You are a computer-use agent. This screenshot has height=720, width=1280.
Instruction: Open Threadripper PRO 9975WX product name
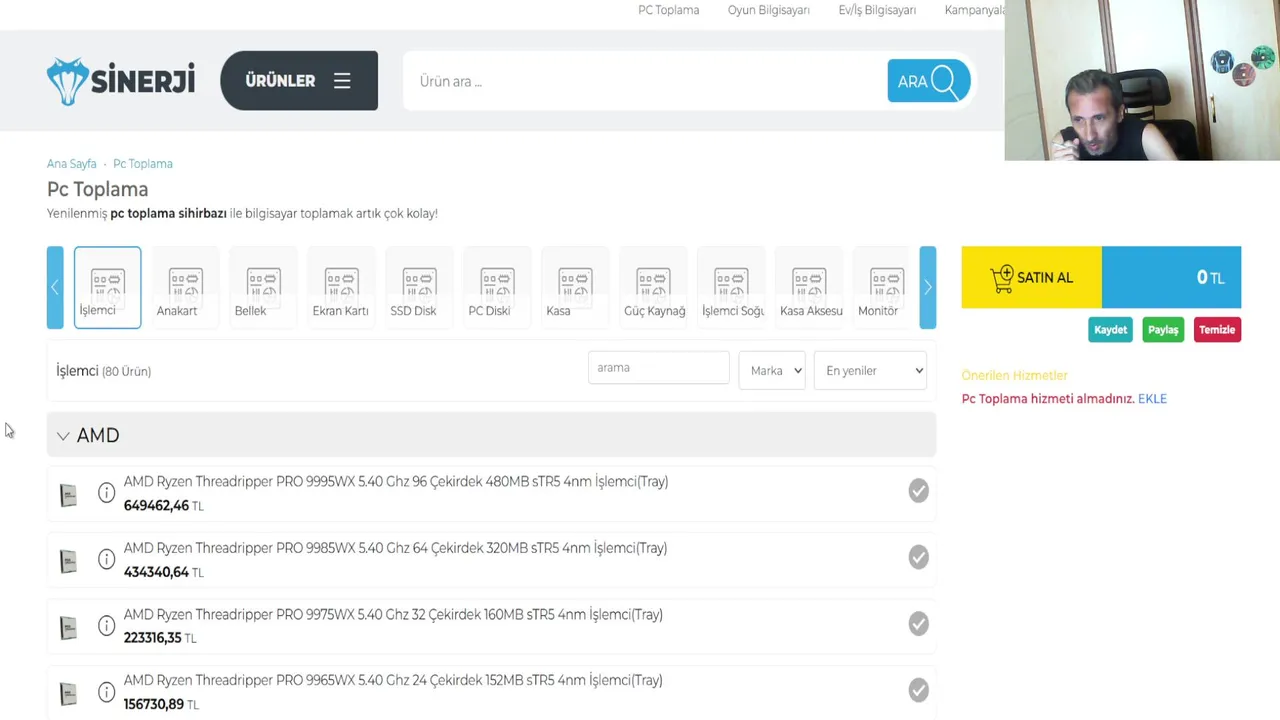coord(393,615)
